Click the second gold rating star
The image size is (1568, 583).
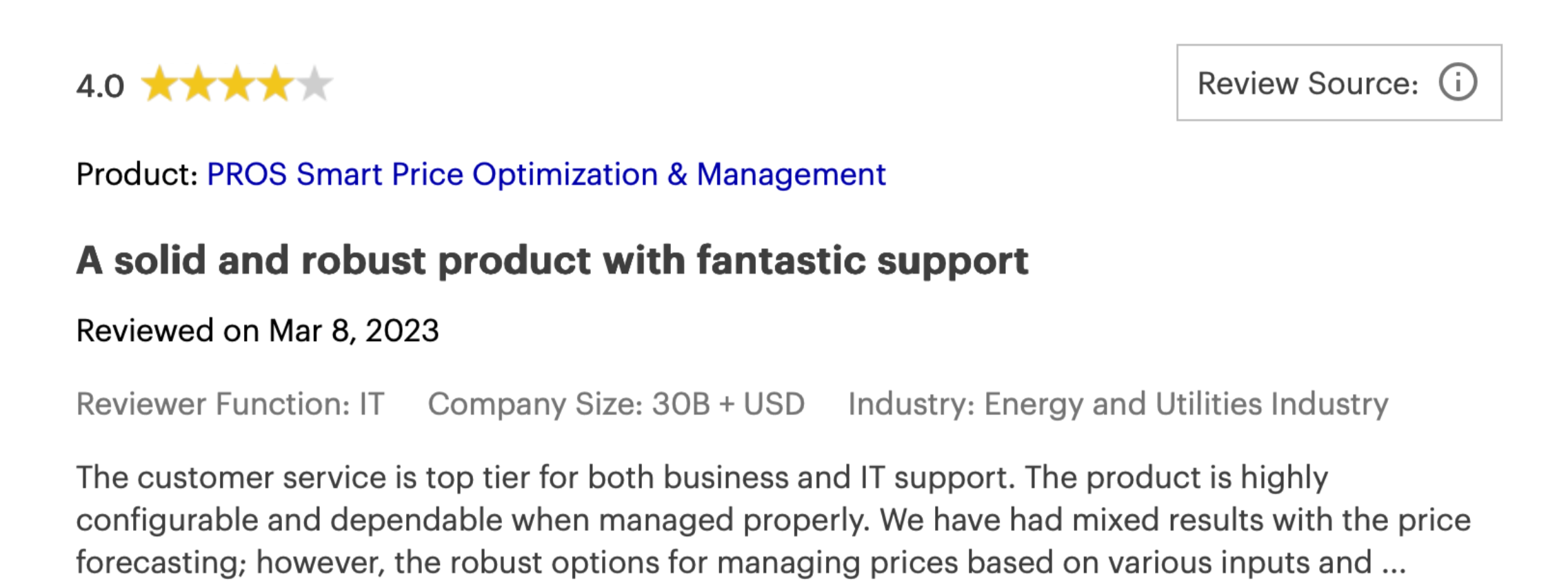(199, 84)
